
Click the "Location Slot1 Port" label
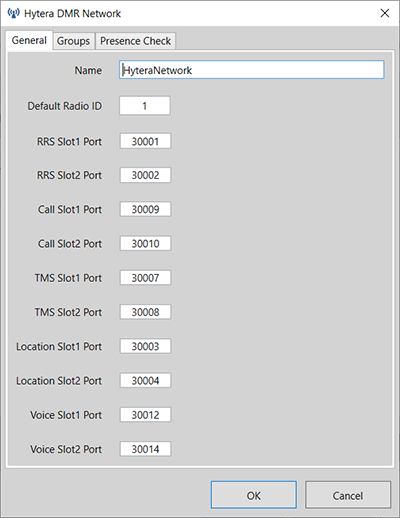tap(59, 347)
